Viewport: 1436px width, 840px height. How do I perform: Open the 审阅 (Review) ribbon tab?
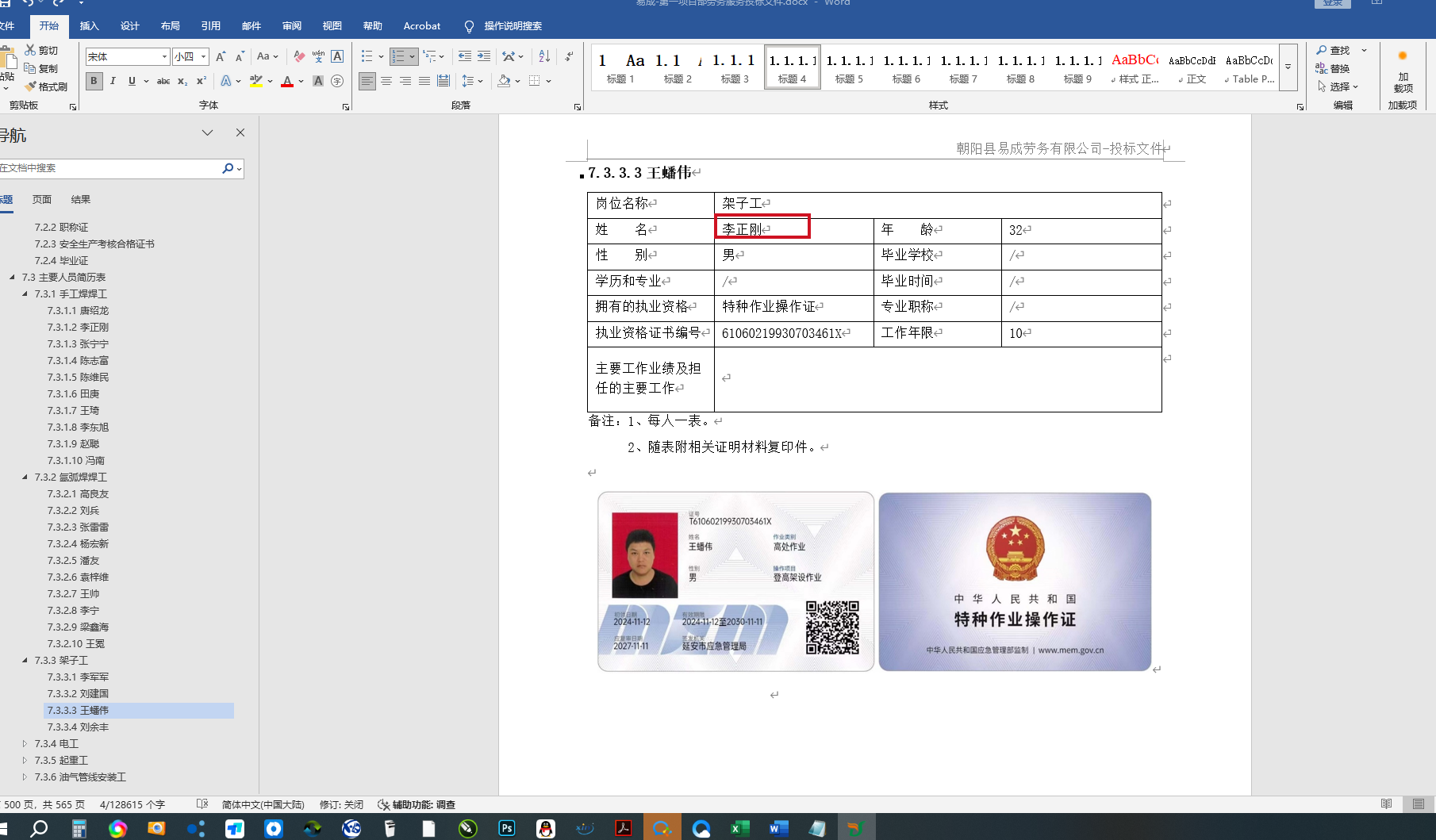pyautogui.click(x=292, y=26)
